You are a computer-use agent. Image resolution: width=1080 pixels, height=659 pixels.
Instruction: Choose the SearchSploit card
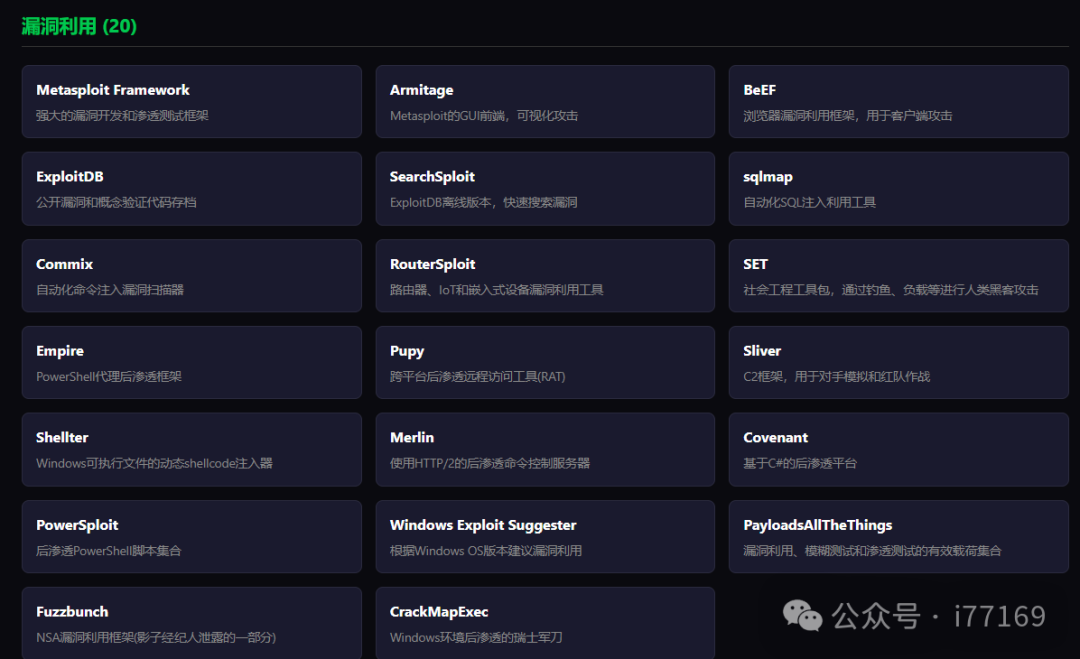545,189
